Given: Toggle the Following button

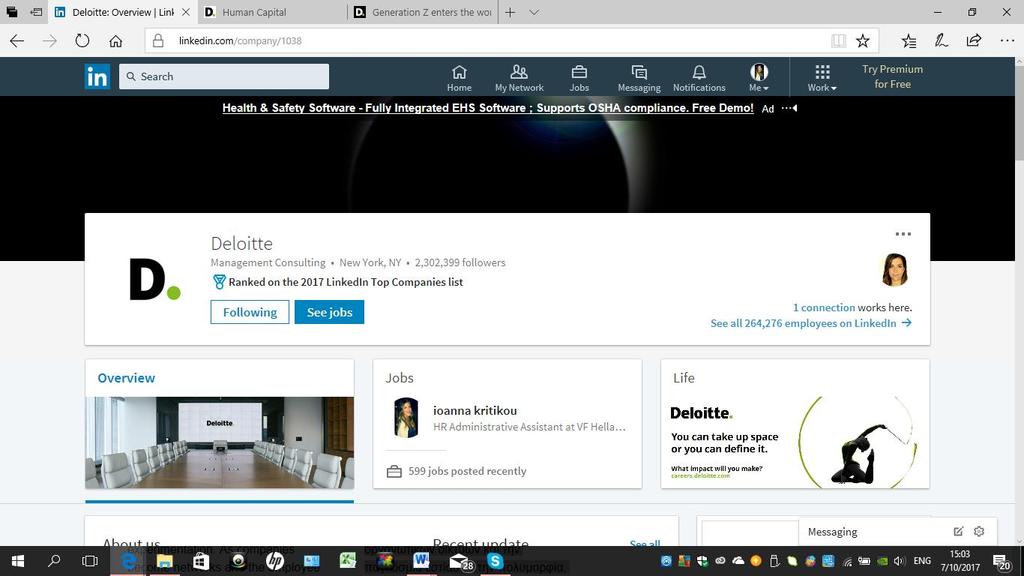Looking at the screenshot, I should tap(249, 312).
